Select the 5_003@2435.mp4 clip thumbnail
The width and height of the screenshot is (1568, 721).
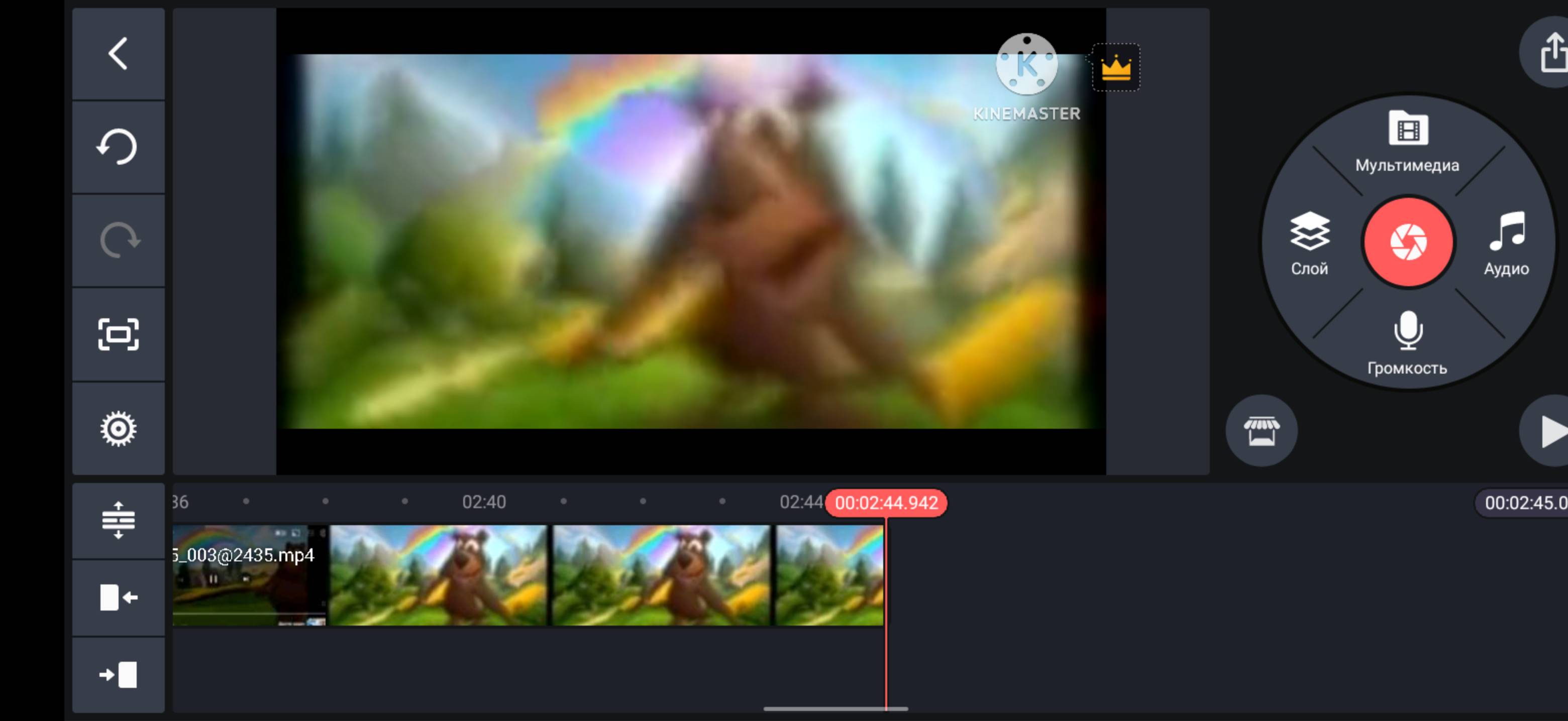coord(250,575)
